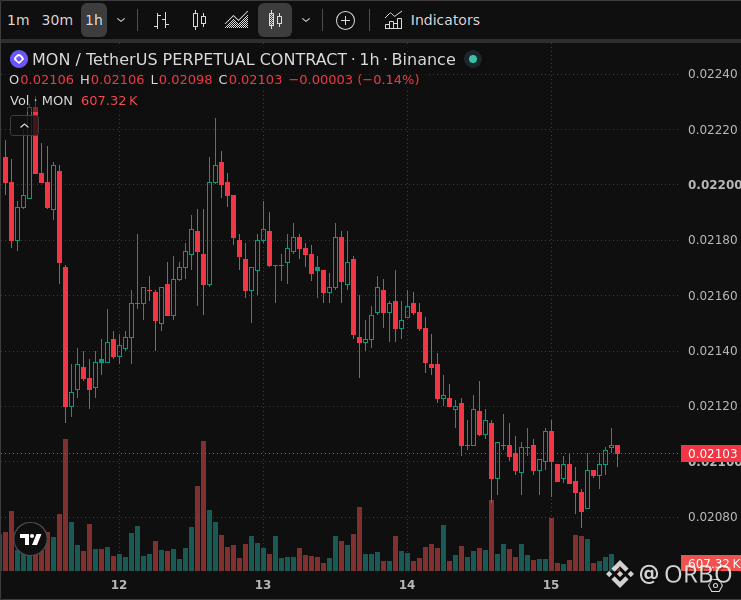Click the Vol MON indicator label

pyautogui.click(x=41, y=101)
